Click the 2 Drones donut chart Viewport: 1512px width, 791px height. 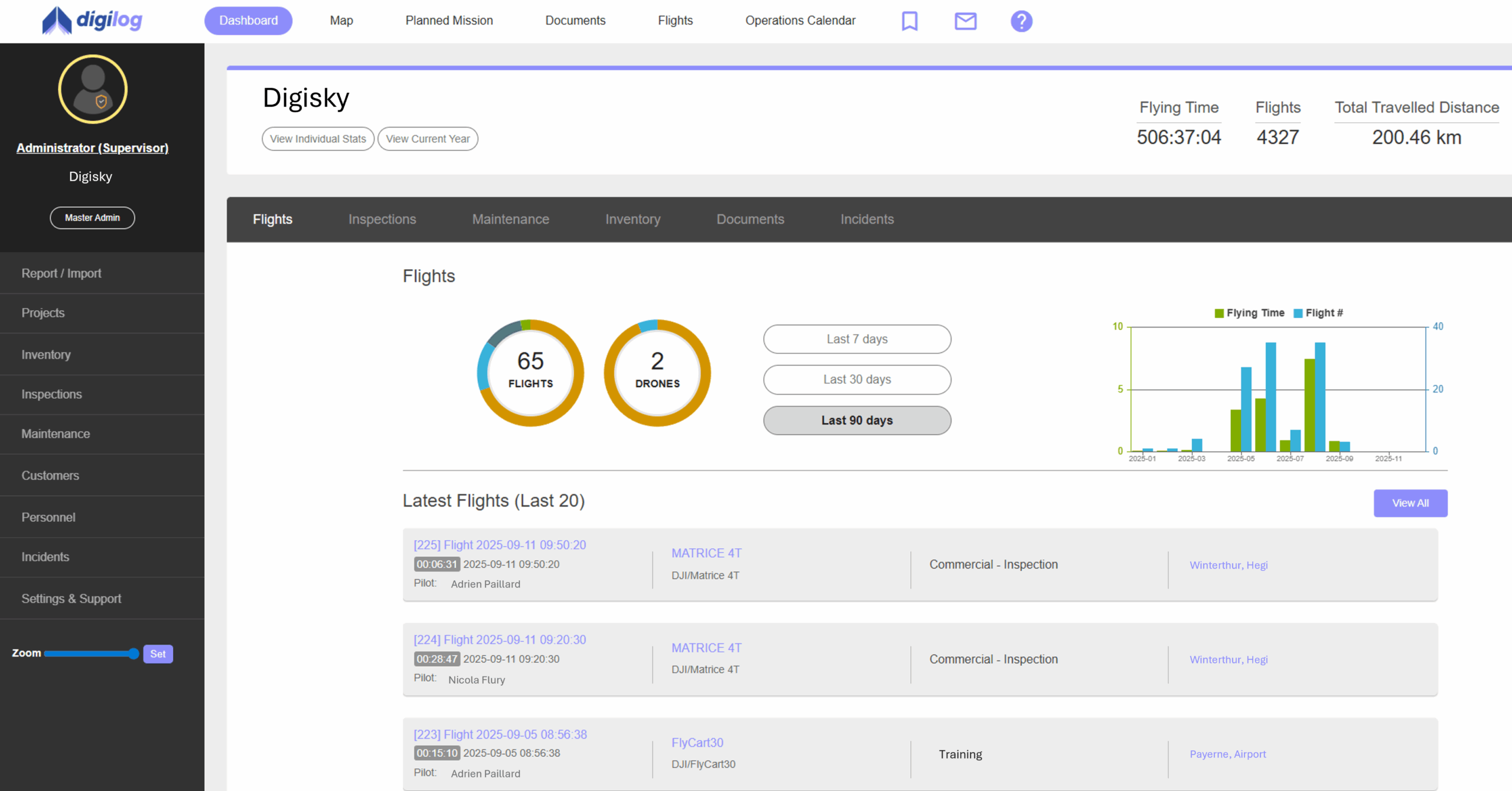pyautogui.click(x=657, y=372)
